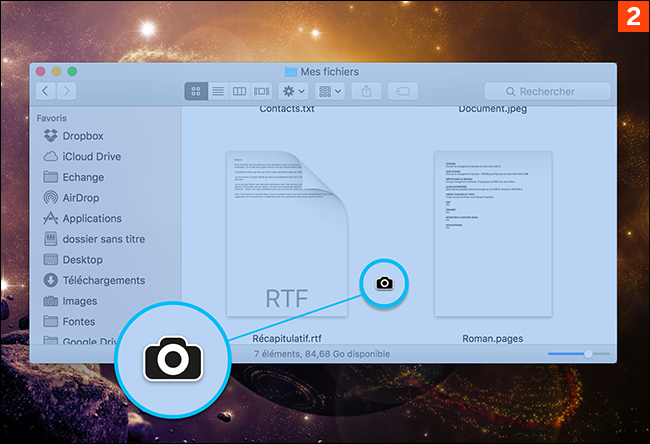
Task: Switch to Cover Flow view
Action: point(261,91)
